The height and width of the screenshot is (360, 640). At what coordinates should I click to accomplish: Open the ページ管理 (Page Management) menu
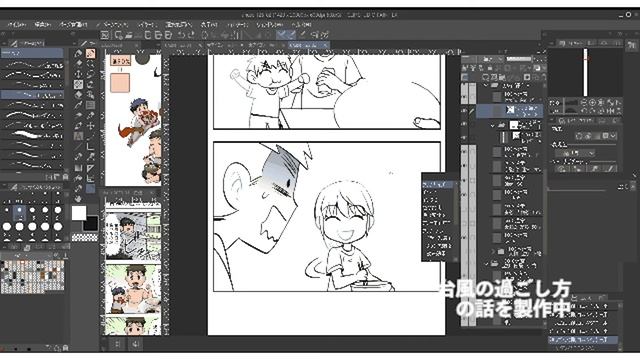pos(73,24)
